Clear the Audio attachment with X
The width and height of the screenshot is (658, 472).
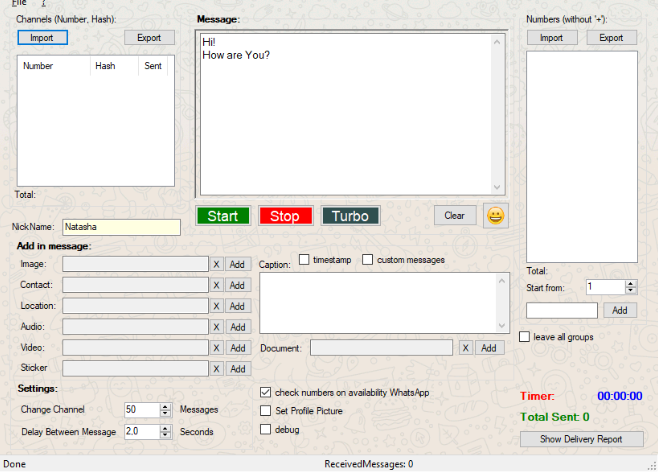216,327
